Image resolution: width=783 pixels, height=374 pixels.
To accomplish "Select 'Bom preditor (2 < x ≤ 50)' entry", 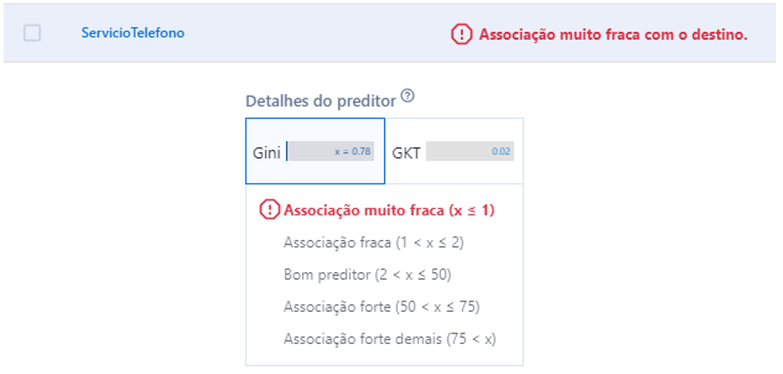I will 367,275.
